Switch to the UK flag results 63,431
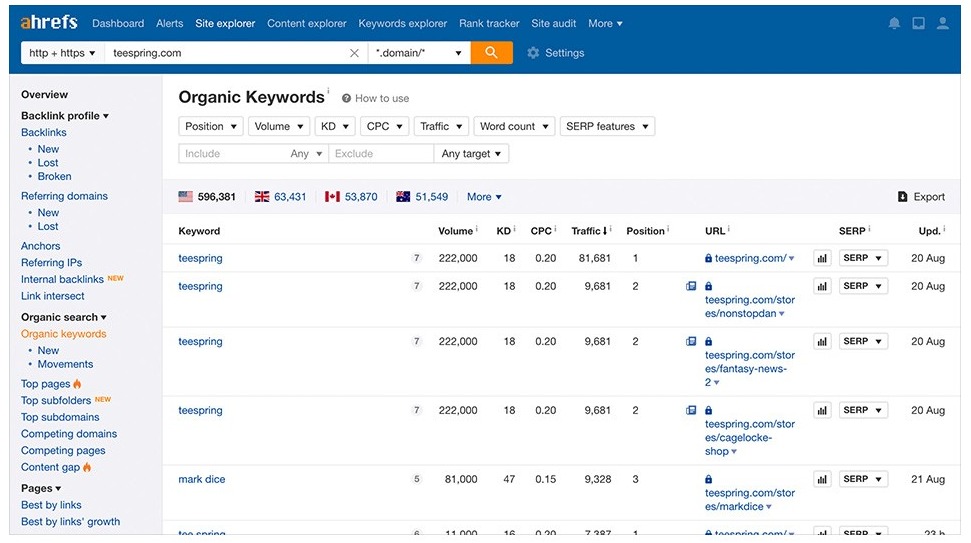Viewport: 971px width, 543px height. pos(281,197)
